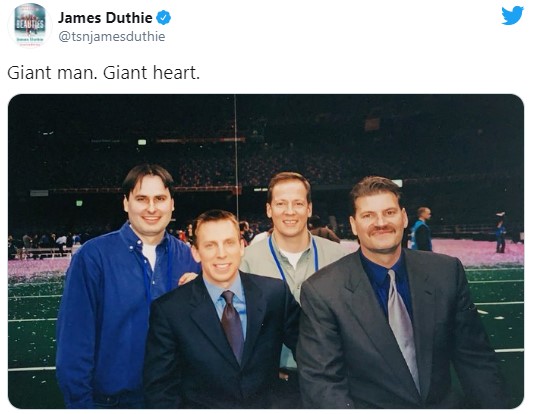The width and height of the screenshot is (533, 414).
Task: Click the tweet text 'Giant man. Giant heart.'
Action: pos(103,73)
